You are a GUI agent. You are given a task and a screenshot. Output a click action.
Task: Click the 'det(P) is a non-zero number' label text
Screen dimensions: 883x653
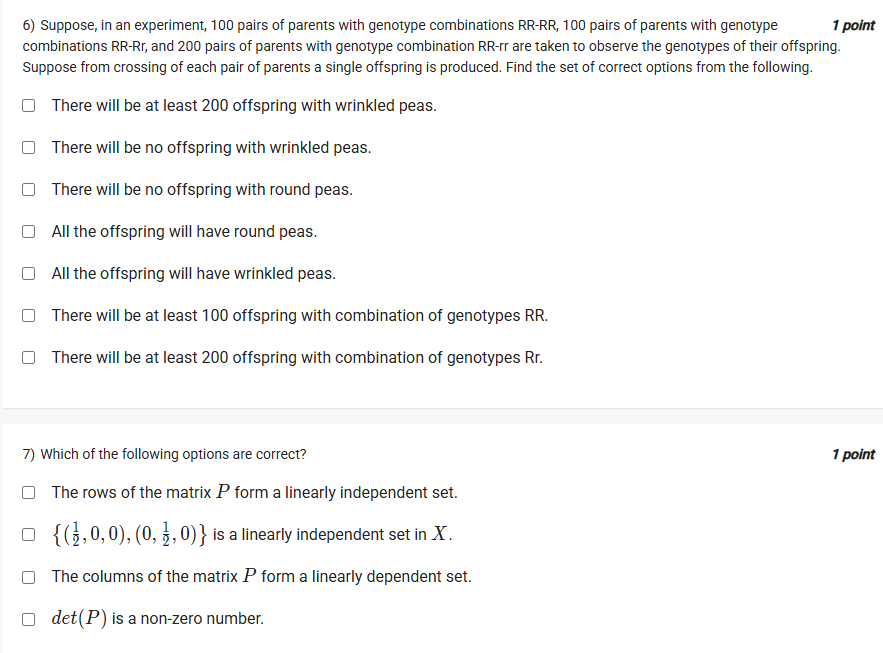tap(158, 618)
